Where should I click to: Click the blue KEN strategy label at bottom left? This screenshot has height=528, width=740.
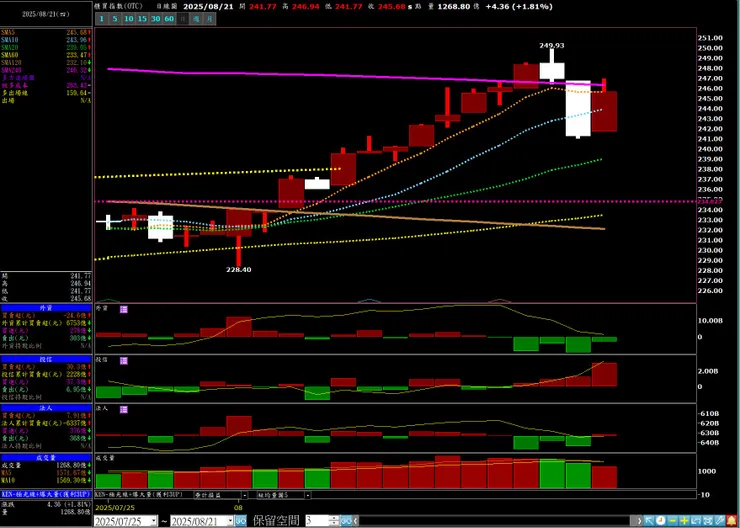coord(46,494)
